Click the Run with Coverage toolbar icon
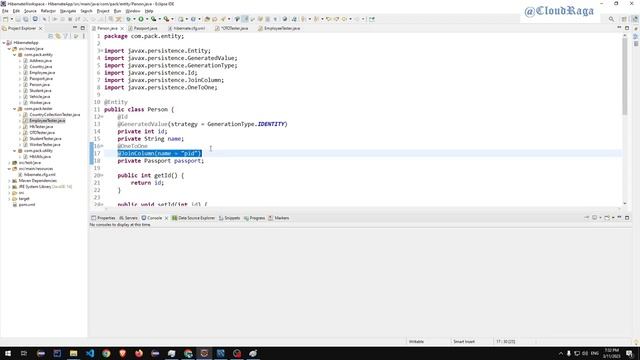This screenshot has width=640, height=360. (153, 19)
